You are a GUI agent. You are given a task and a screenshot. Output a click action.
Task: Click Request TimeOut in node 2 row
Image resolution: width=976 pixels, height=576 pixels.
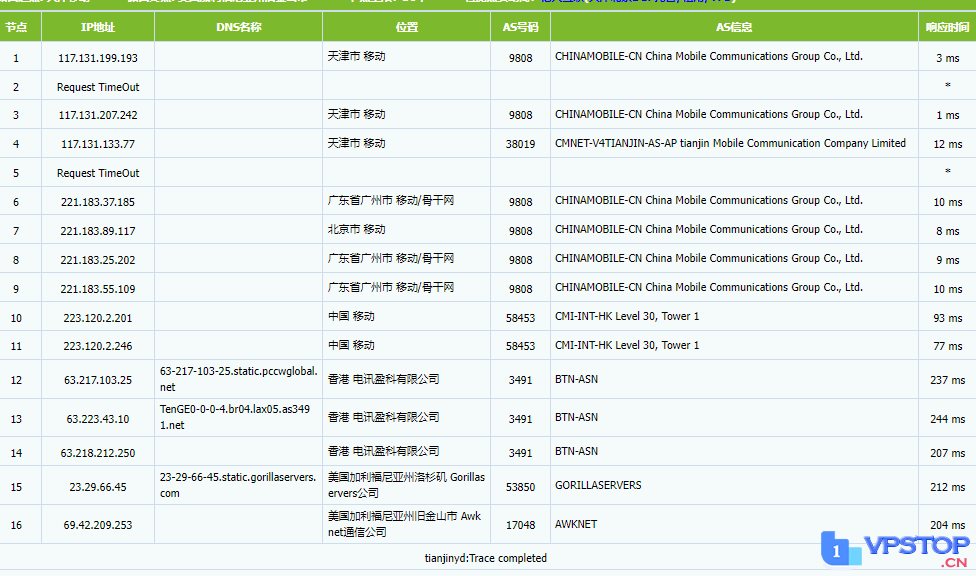(x=98, y=87)
